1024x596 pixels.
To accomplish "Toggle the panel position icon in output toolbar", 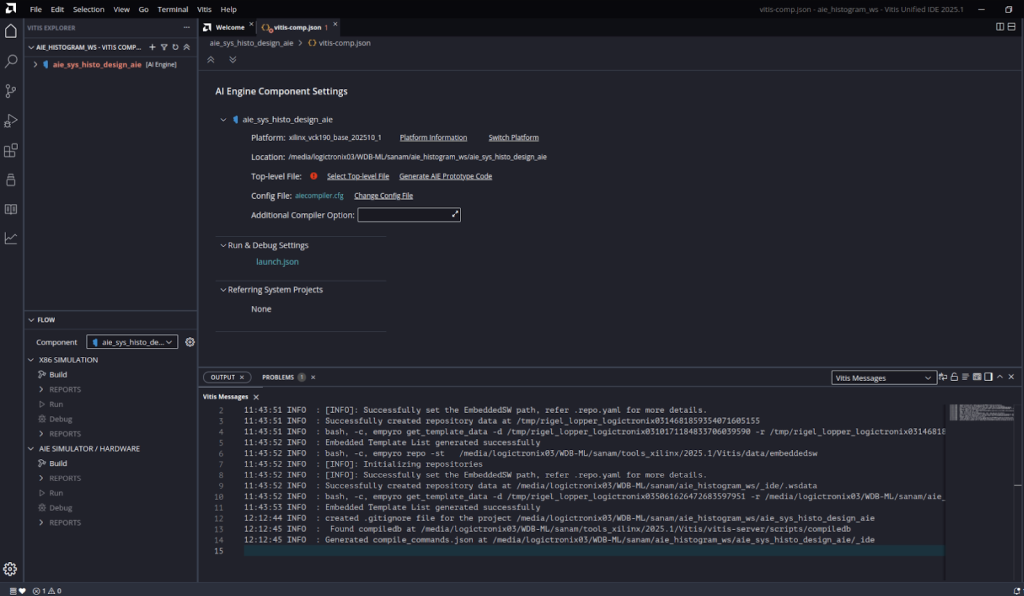I will [989, 377].
